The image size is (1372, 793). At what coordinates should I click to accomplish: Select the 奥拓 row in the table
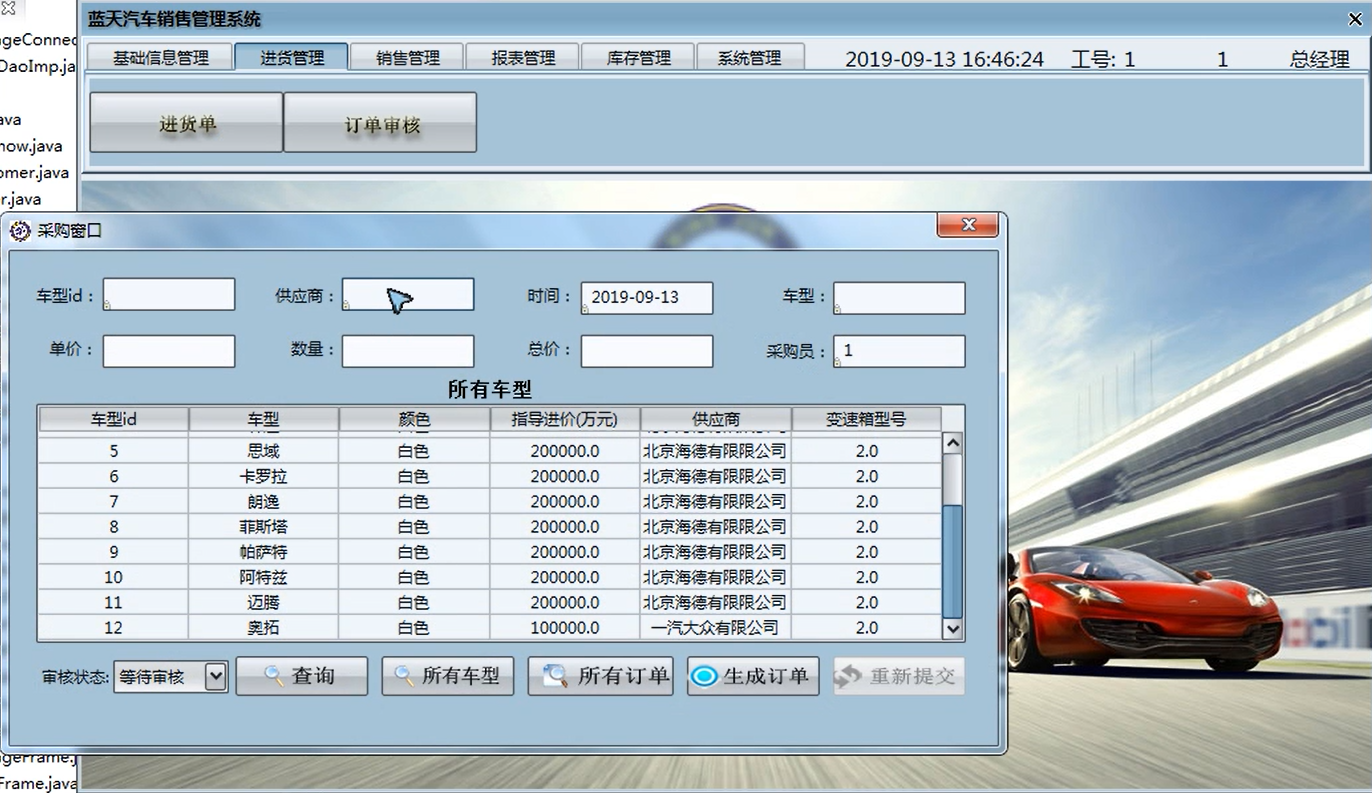click(264, 628)
